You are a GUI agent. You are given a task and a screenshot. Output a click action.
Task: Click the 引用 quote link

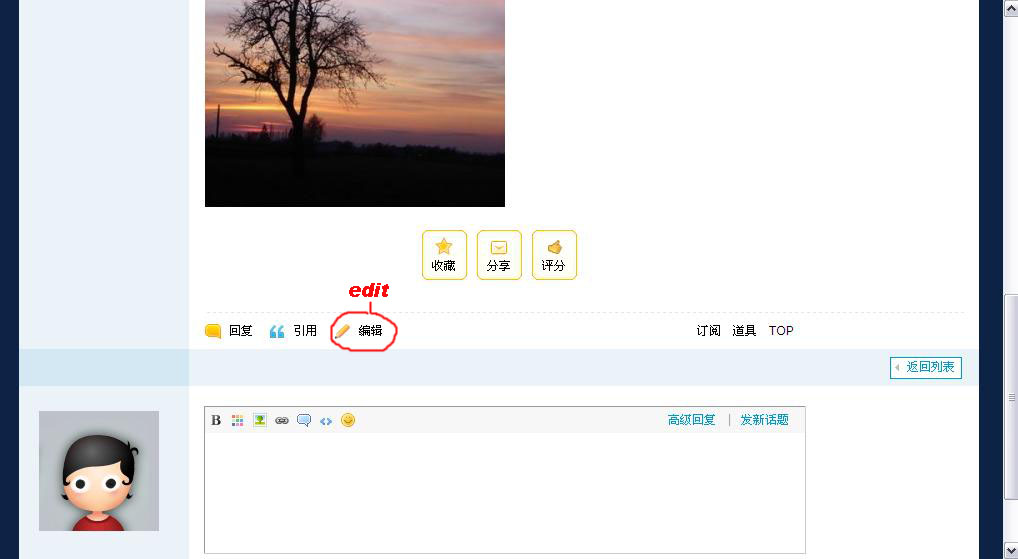click(x=293, y=331)
